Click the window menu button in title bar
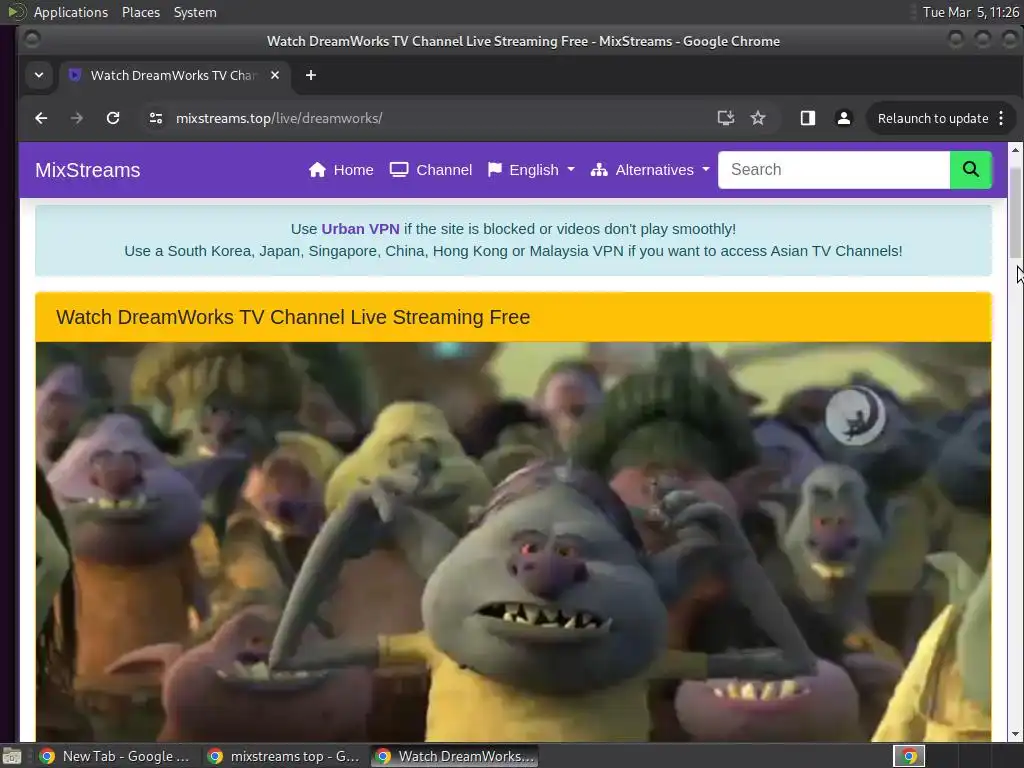1024x768 pixels. coord(32,40)
